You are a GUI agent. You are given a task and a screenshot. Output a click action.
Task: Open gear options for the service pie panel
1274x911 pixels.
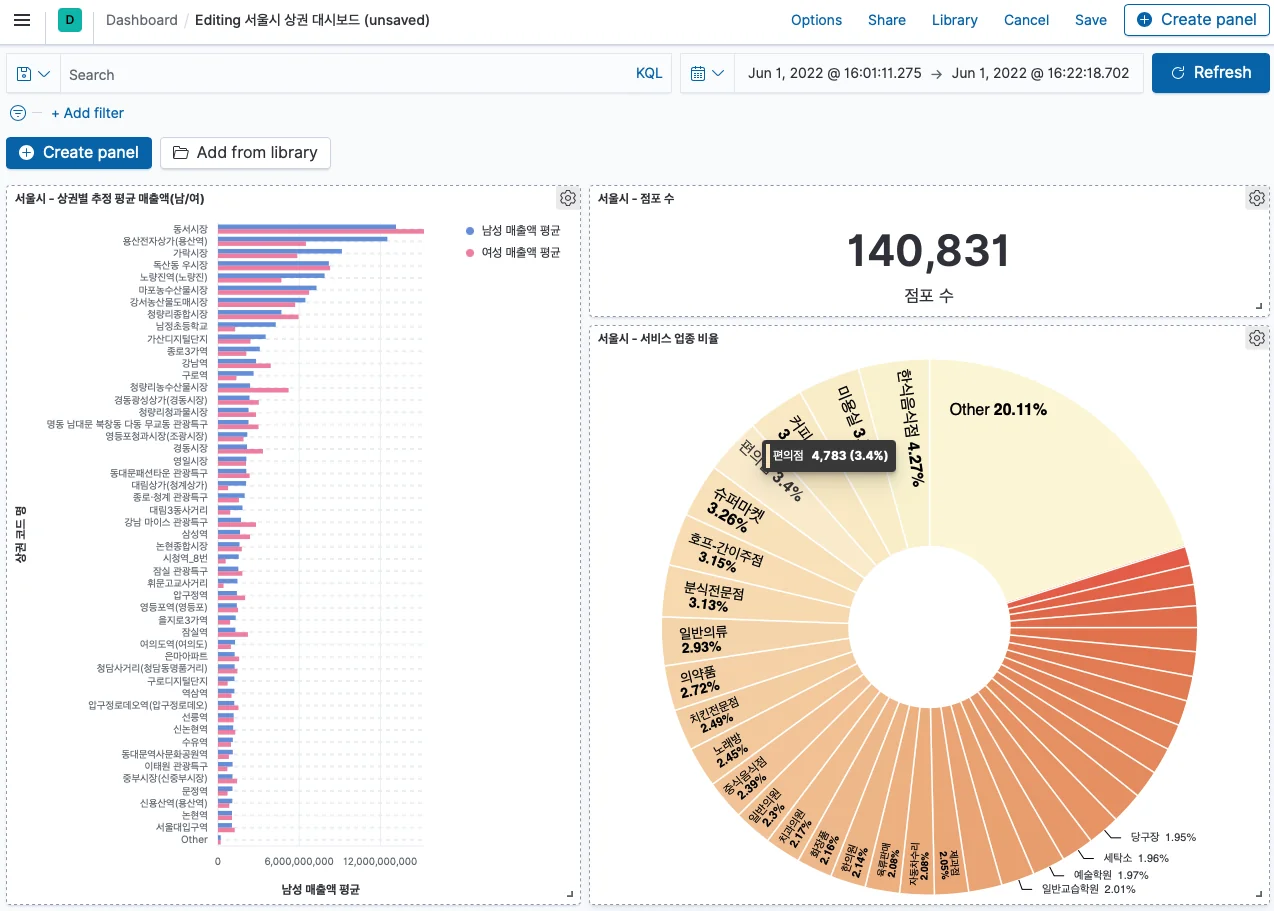coord(1257,338)
